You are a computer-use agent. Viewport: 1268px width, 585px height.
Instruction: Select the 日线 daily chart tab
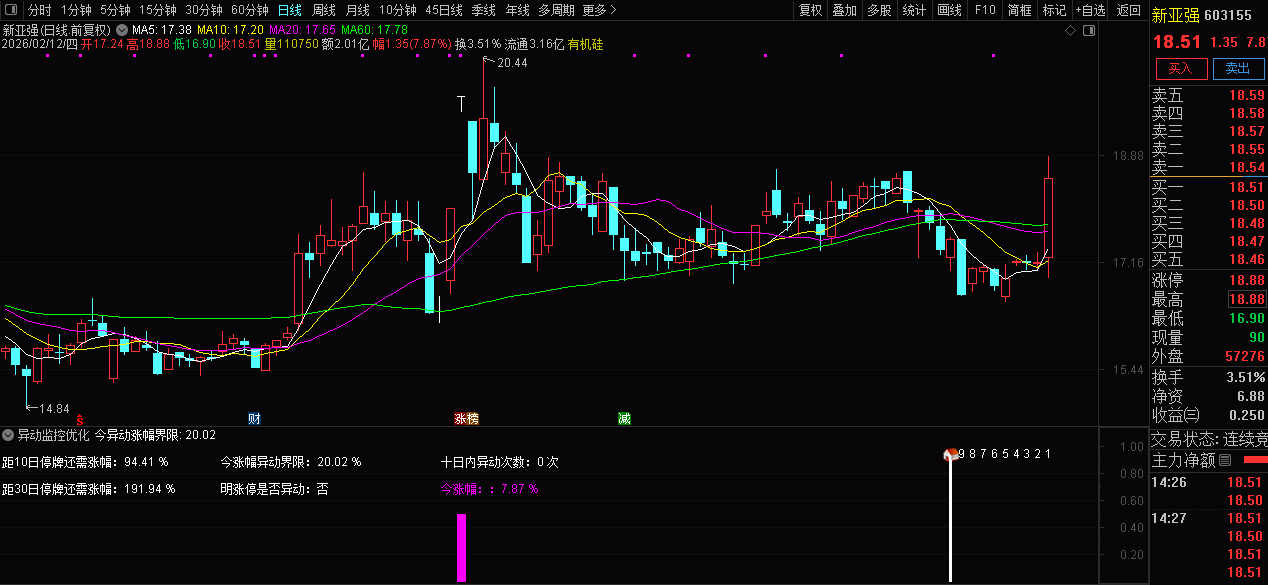[289, 10]
